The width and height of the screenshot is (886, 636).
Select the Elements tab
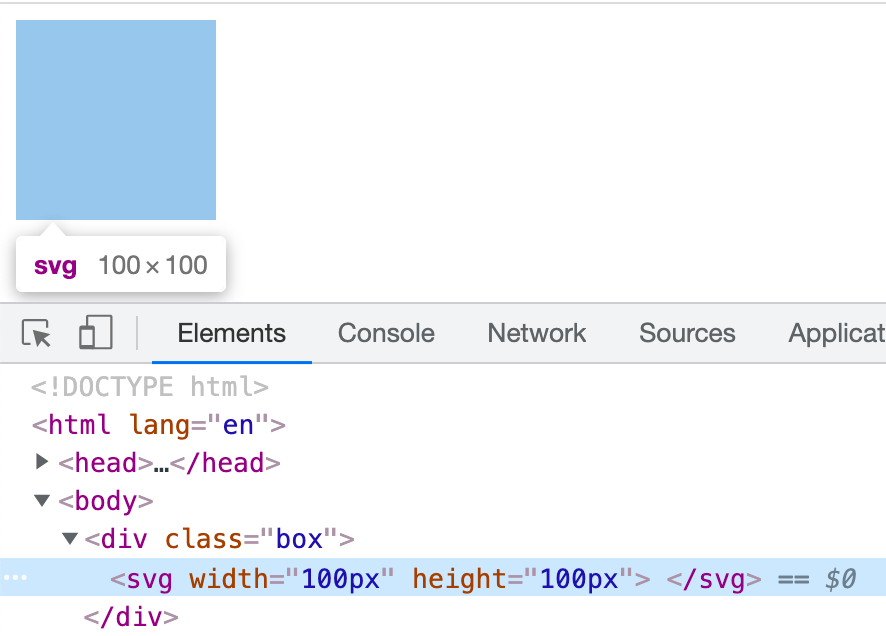tap(232, 333)
